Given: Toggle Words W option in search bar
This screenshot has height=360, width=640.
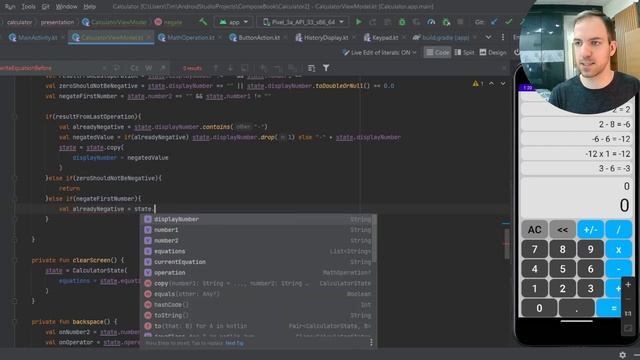Looking at the screenshot, I should pos(149,68).
